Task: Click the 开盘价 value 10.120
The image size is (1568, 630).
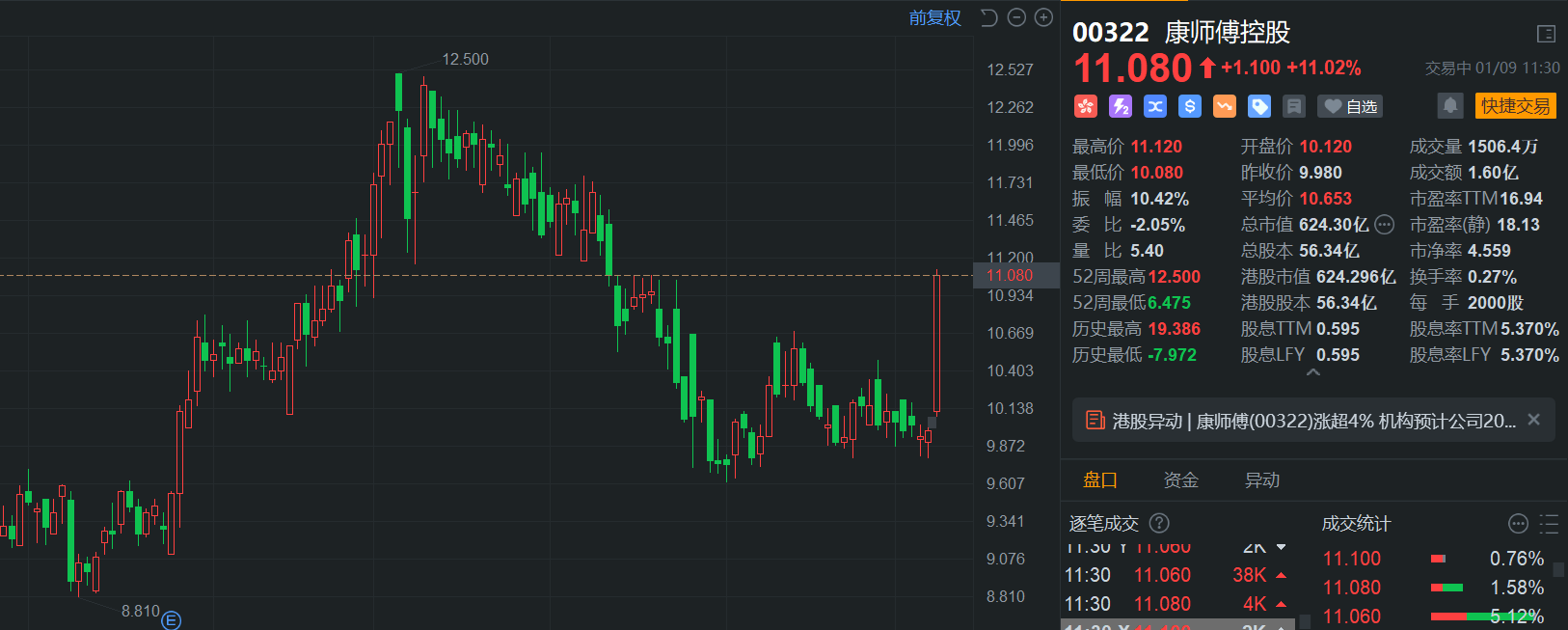Action: 1325,147
